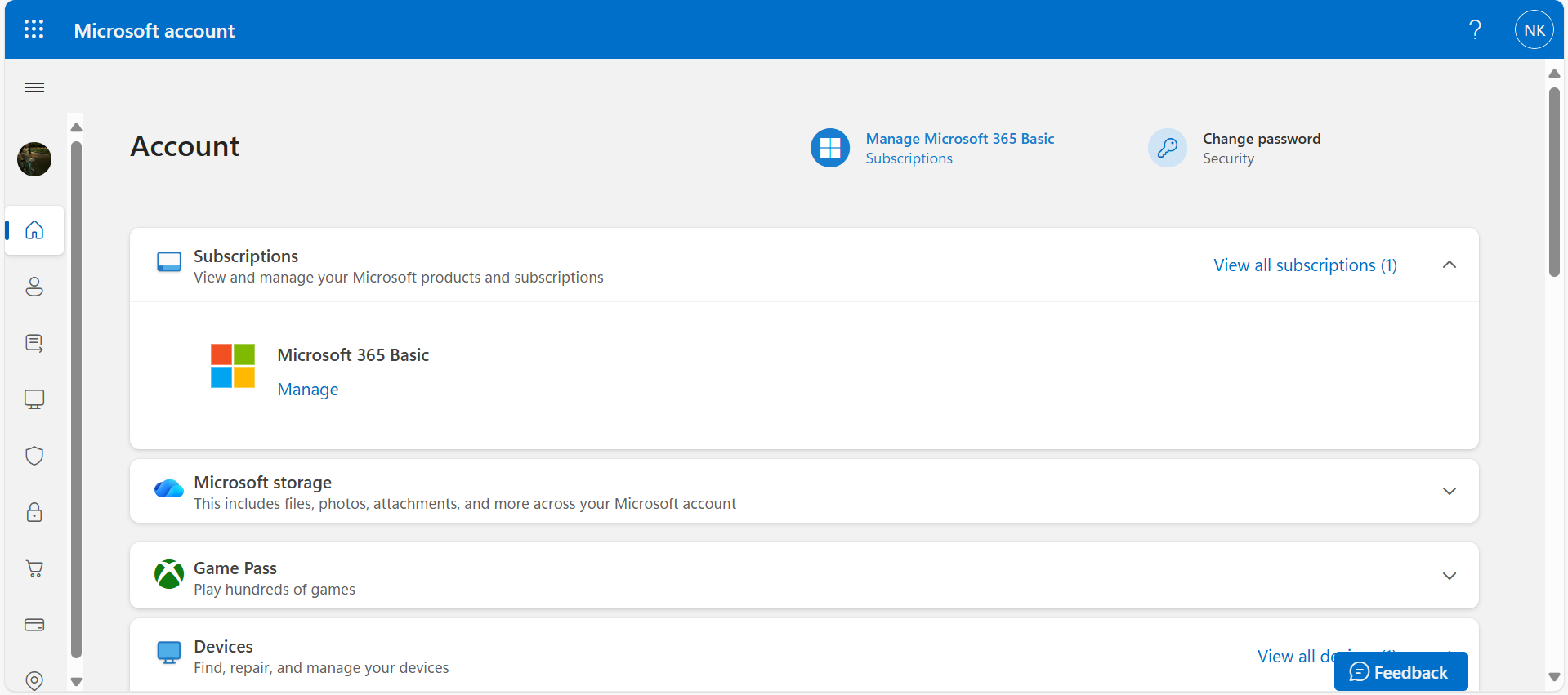Open the app launcher grid icon
The width and height of the screenshot is (1568, 695).
34,30
